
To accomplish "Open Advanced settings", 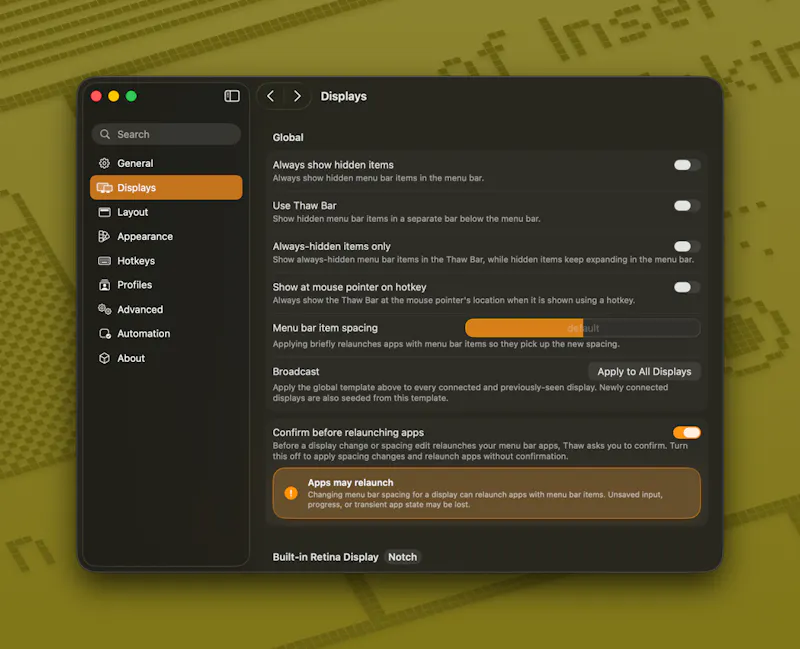I will pos(166,309).
